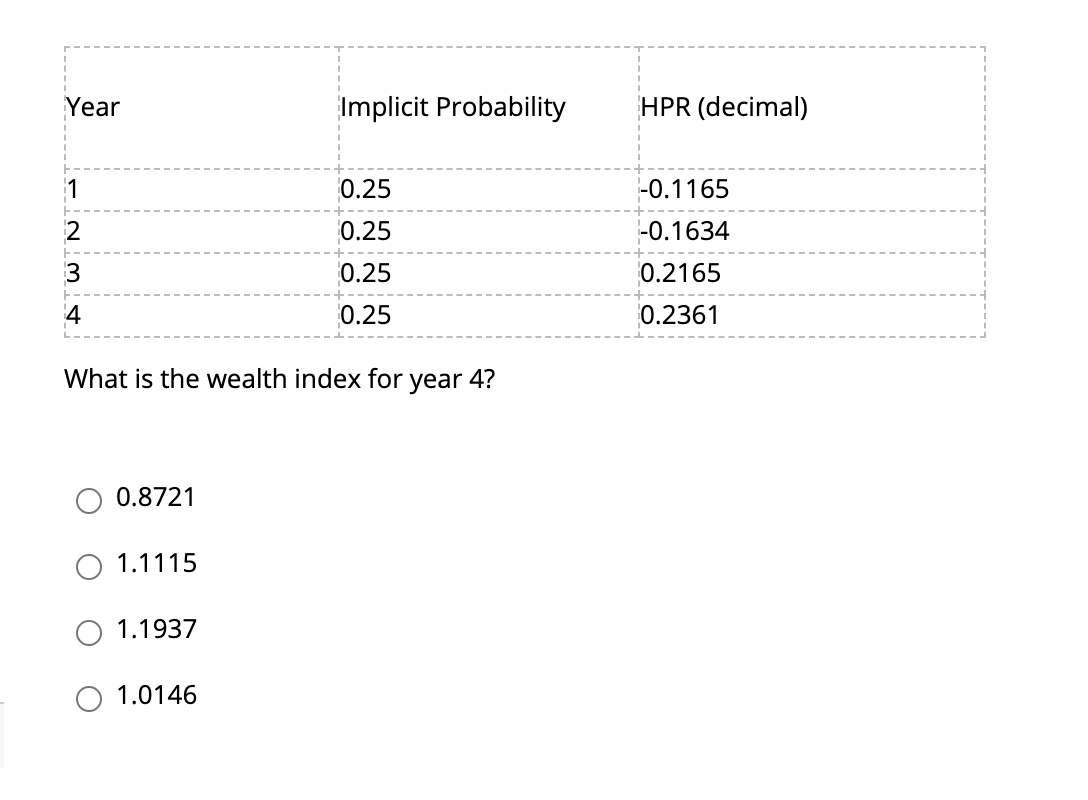Image resolution: width=1088 pixels, height=800 pixels.
Task: Click the first 0.25 probability cell
Action: click(x=366, y=189)
